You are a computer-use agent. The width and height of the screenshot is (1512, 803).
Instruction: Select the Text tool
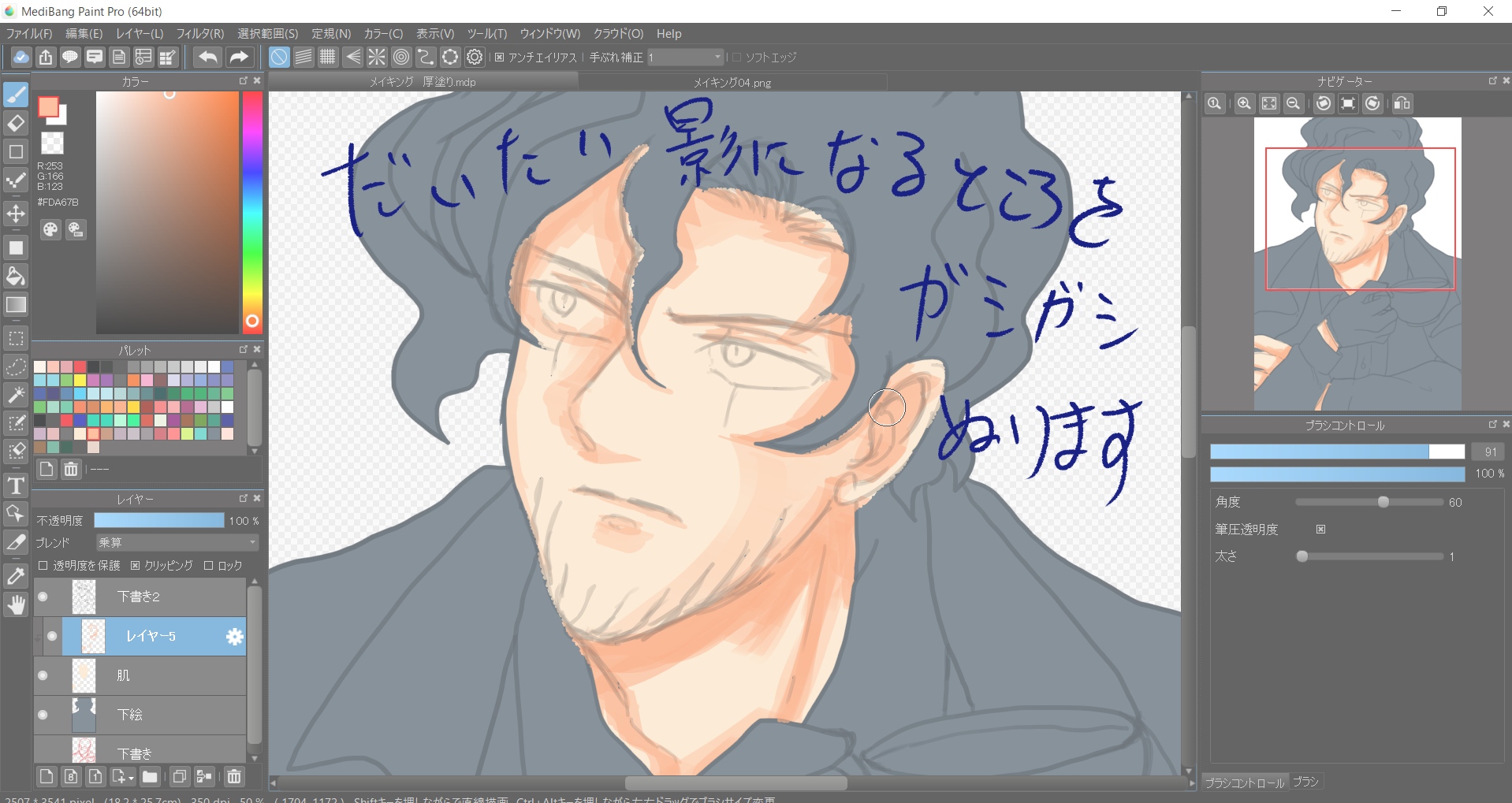click(16, 485)
